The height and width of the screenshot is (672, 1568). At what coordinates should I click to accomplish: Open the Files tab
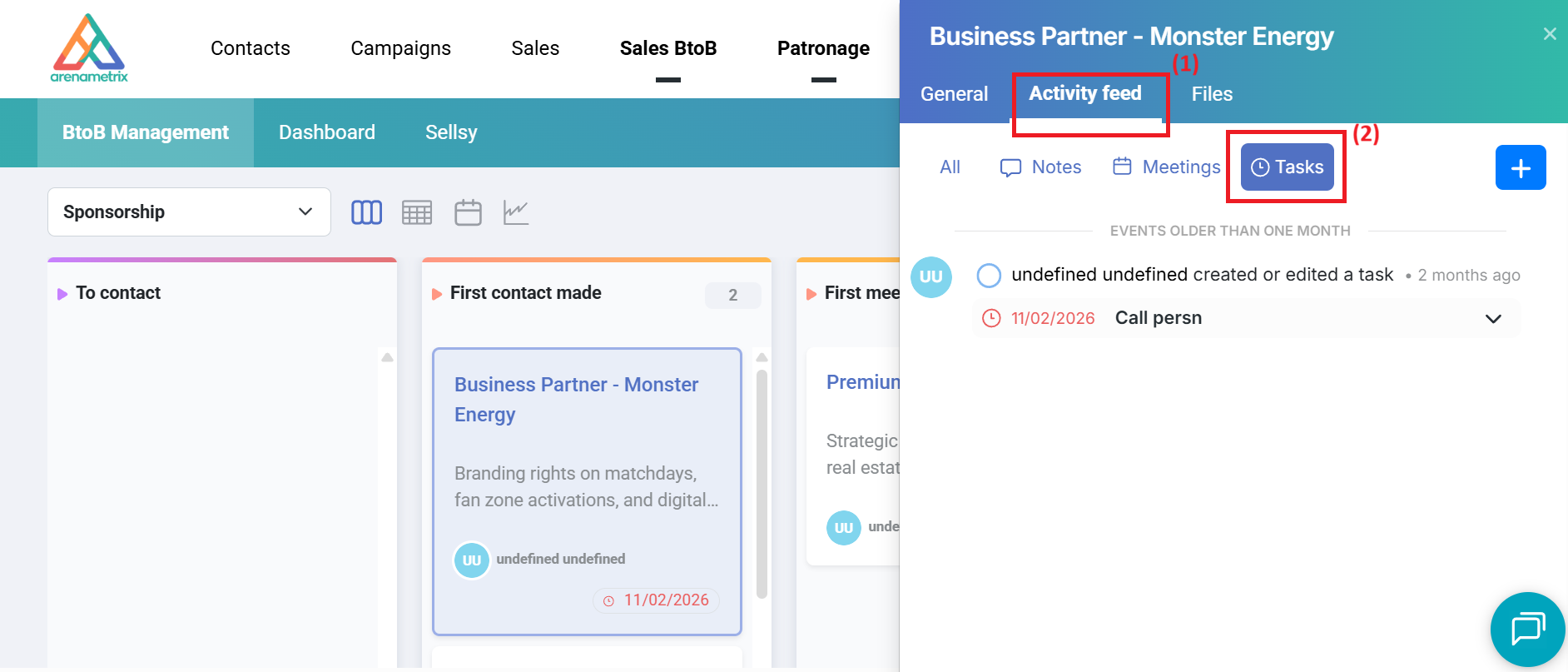tap(1212, 94)
